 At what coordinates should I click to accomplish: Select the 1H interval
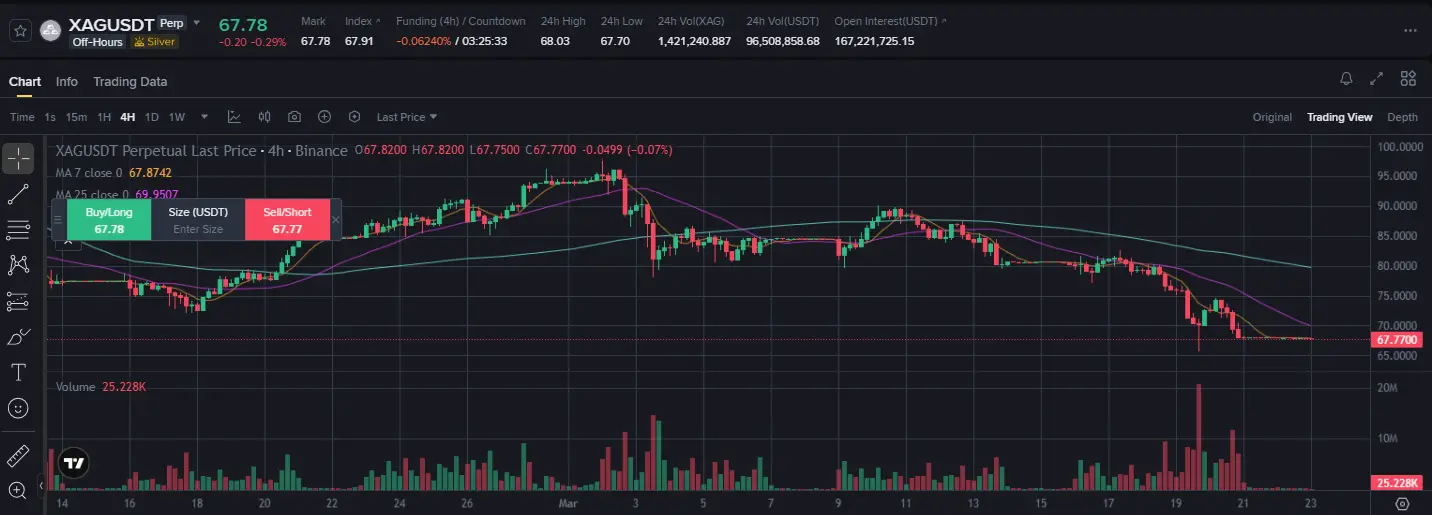point(104,117)
